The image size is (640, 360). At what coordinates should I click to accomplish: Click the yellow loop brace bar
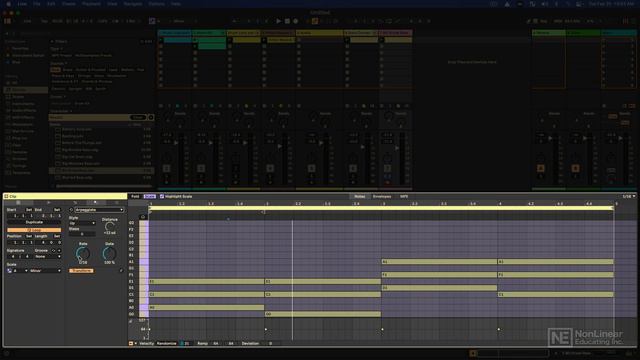(381, 208)
